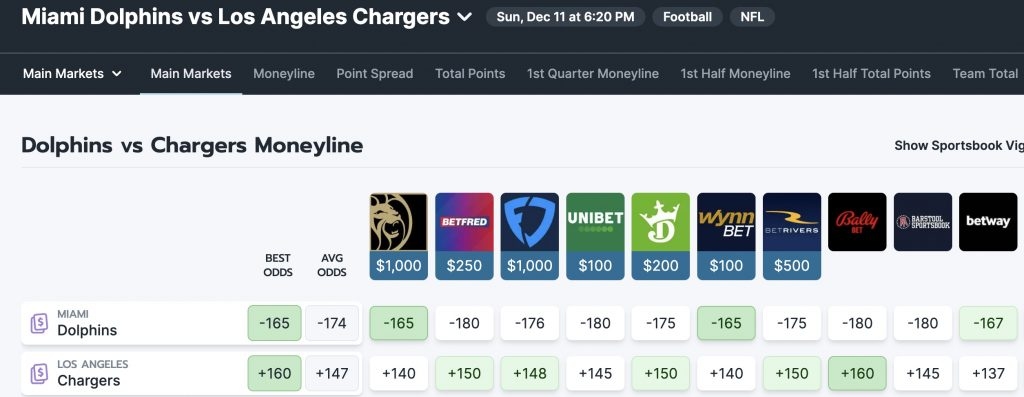Switch to the Point Spread tab
Image resolution: width=1024 pixels, height=397 pixels.
click(375, 74)
